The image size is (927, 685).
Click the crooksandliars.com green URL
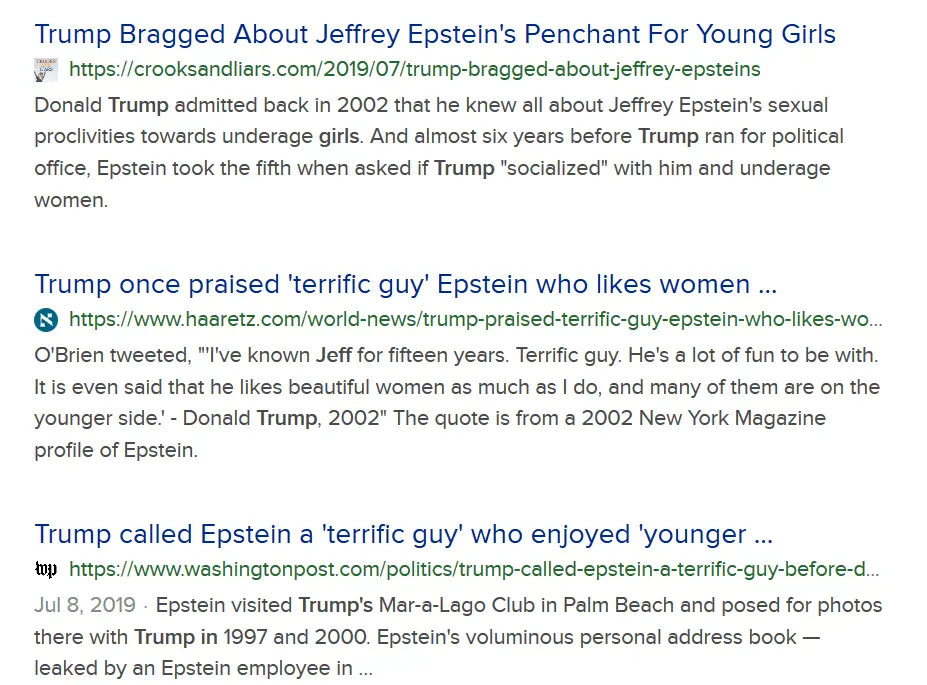click(414, 70)
